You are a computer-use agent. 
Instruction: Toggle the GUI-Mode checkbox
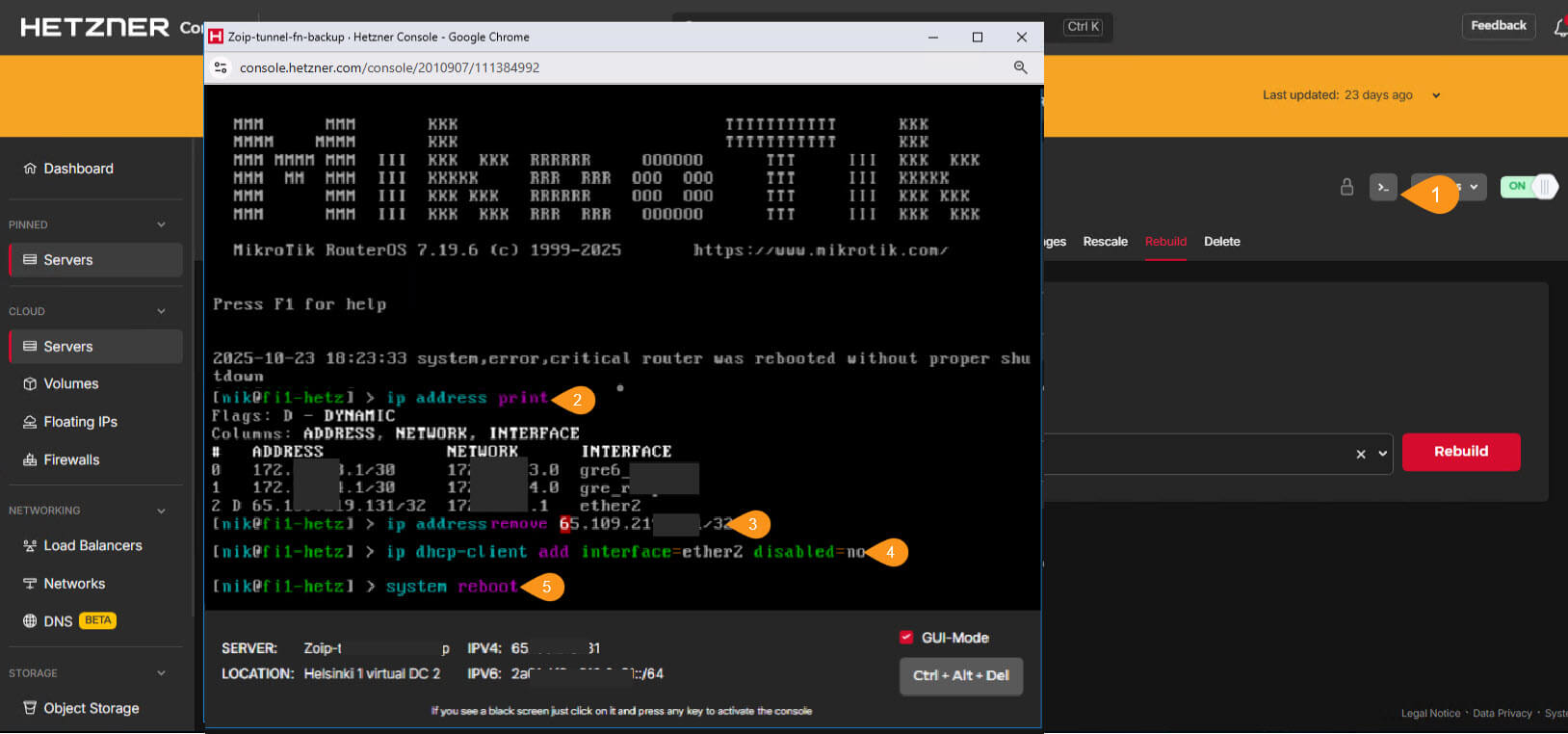pyautogui.click(x=906, y=637)
